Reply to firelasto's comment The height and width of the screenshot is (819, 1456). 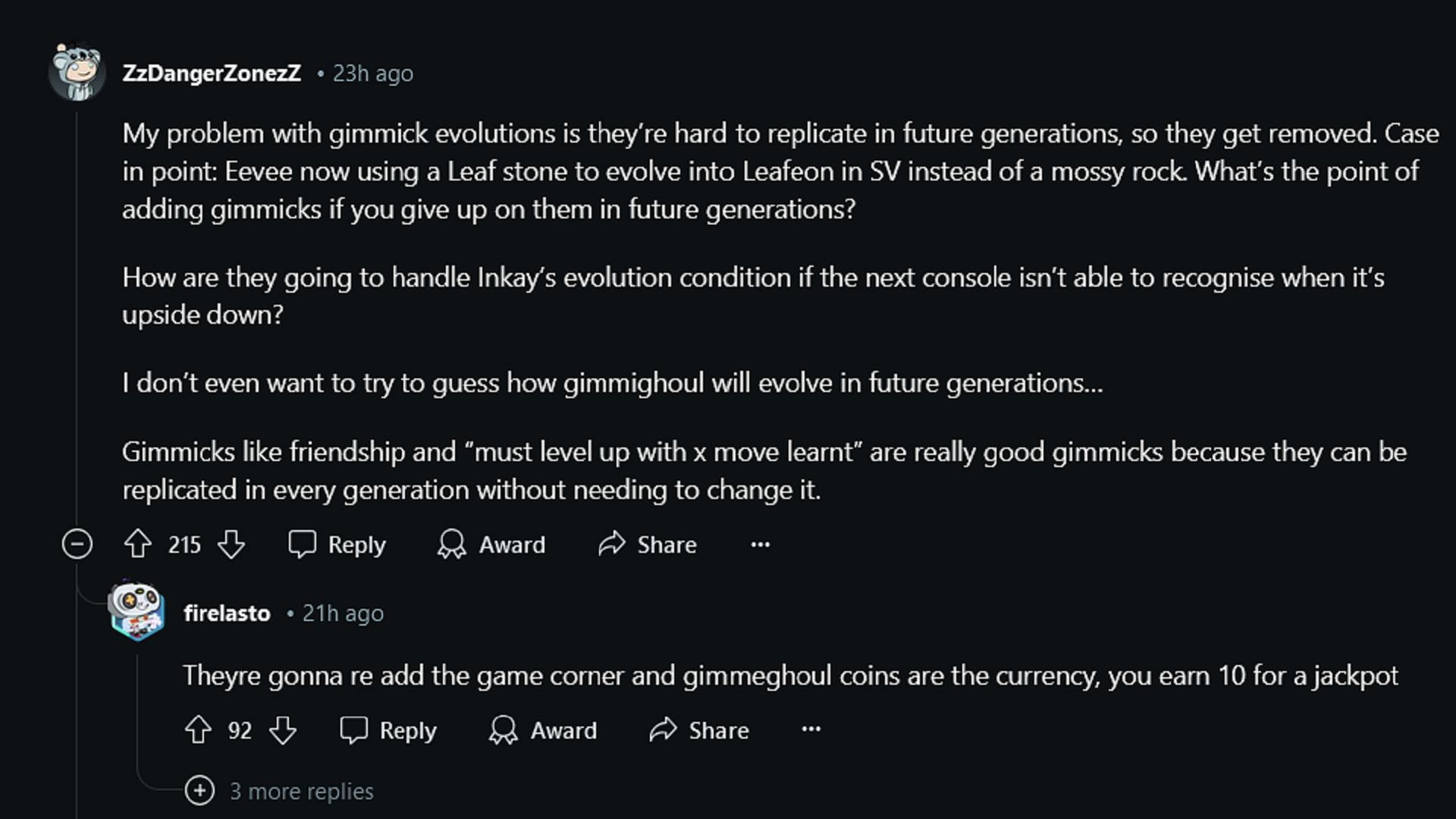click(x=388, y=730)
